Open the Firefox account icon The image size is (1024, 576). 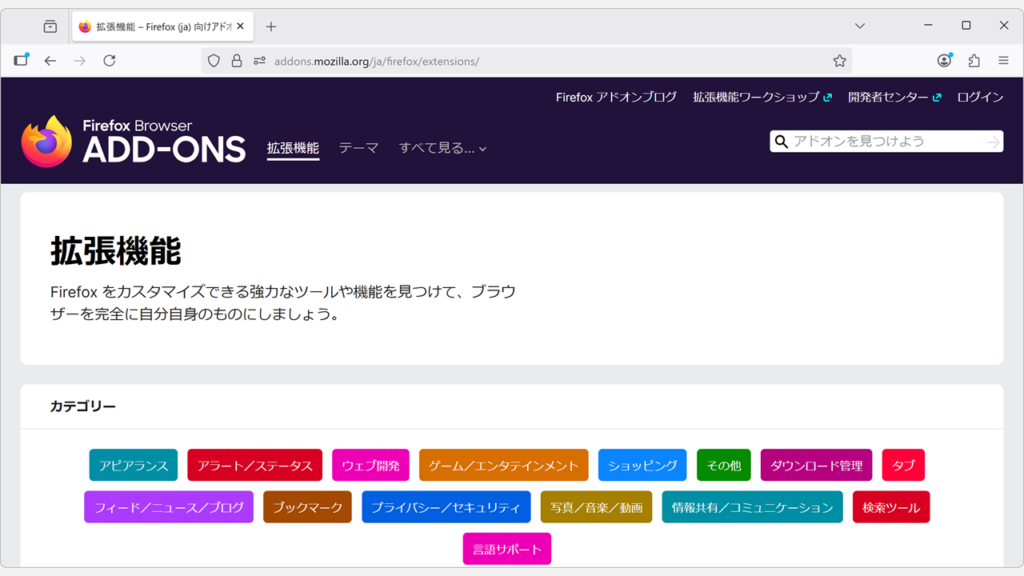(x=944, y=60)
